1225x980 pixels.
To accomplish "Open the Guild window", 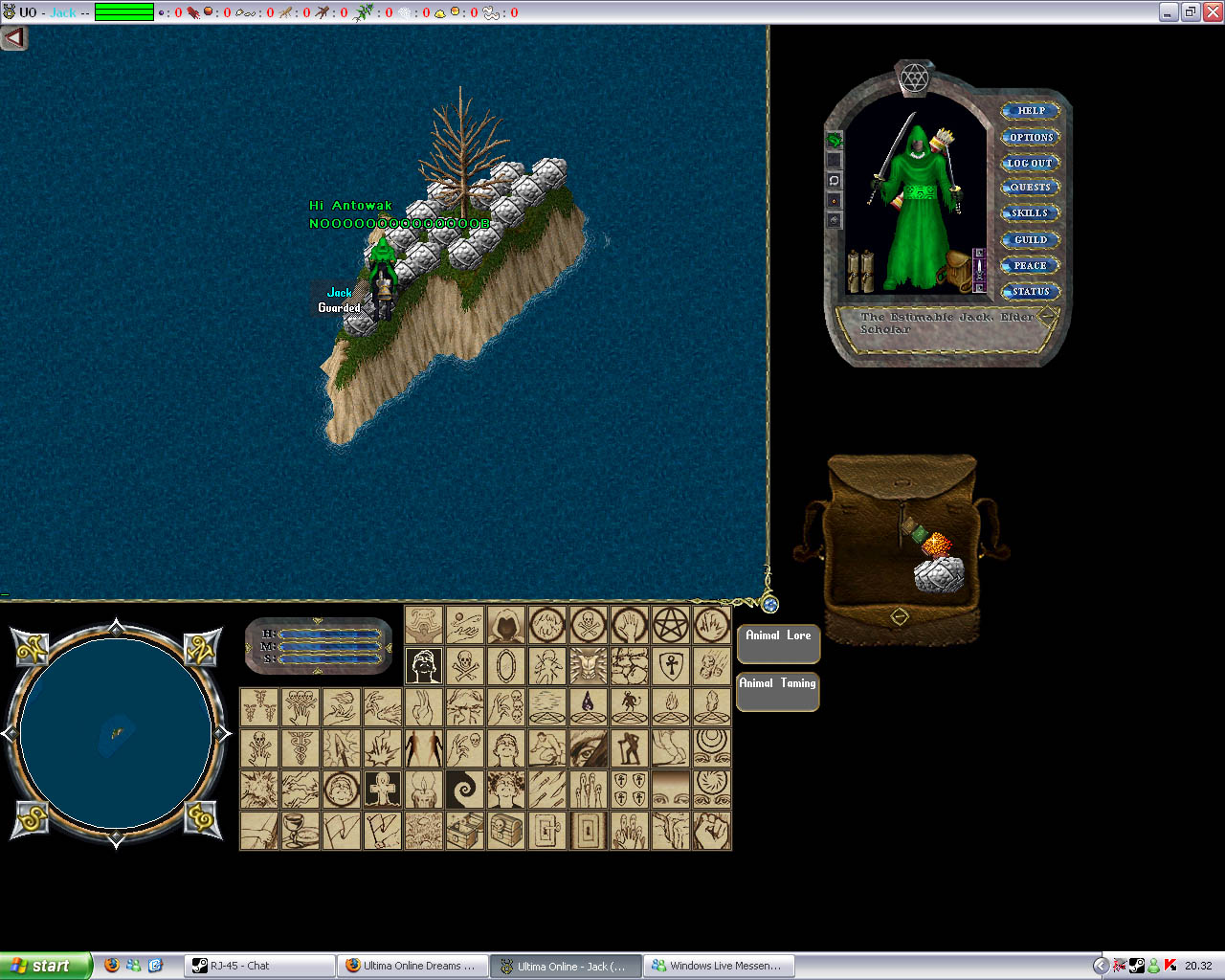I will click(x=1031, y=239).
